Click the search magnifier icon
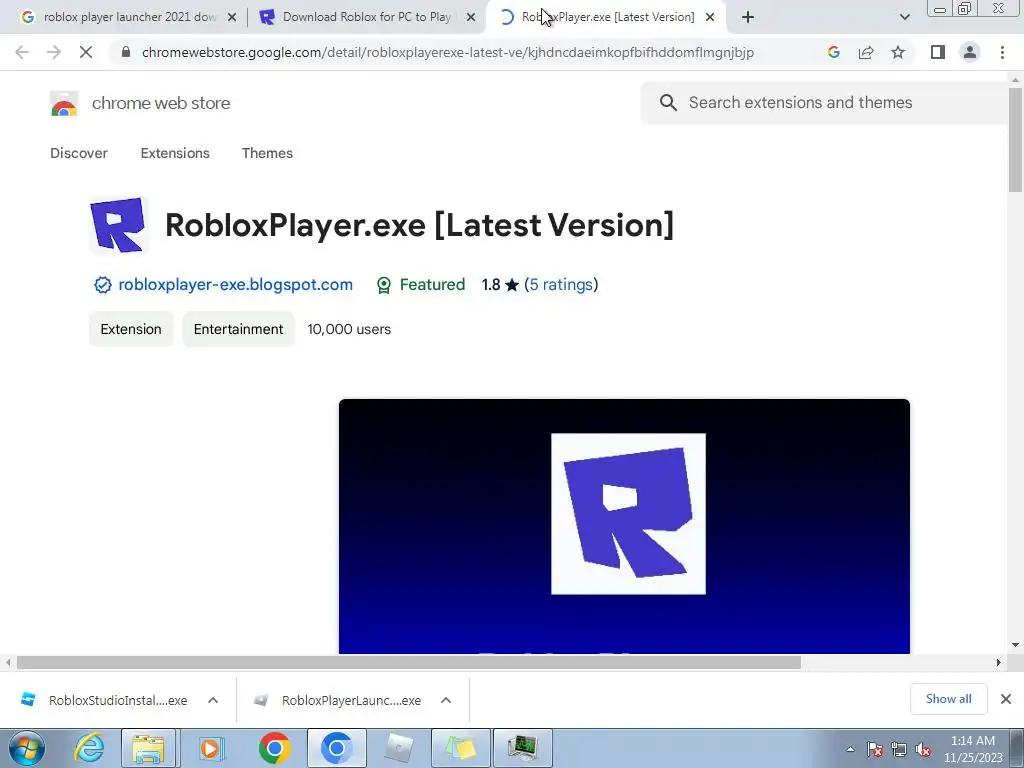The height and width of the screenshot is (768, 1024). [x=668, y=103]
